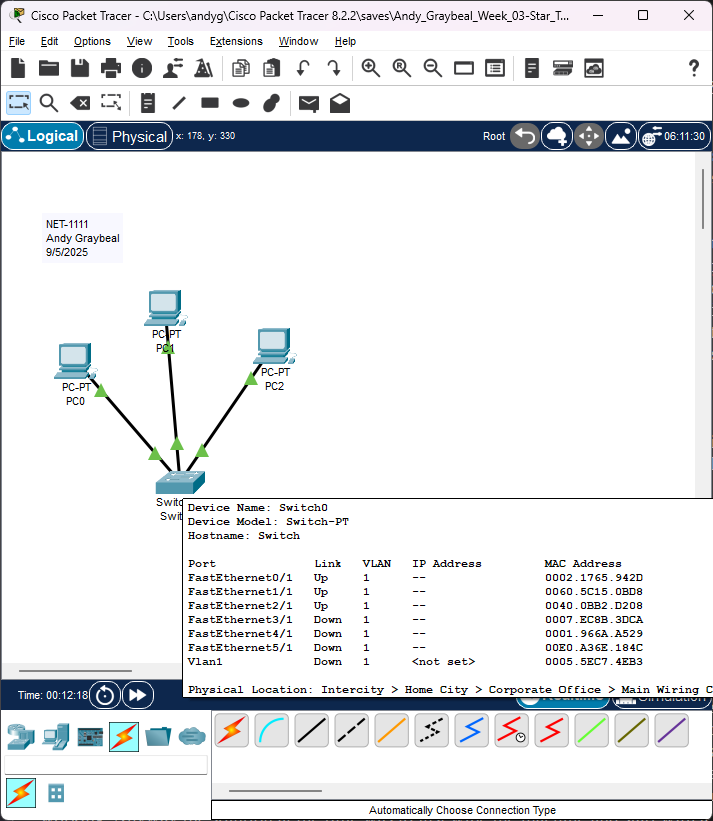Open the Tools menu

(181, 41)
